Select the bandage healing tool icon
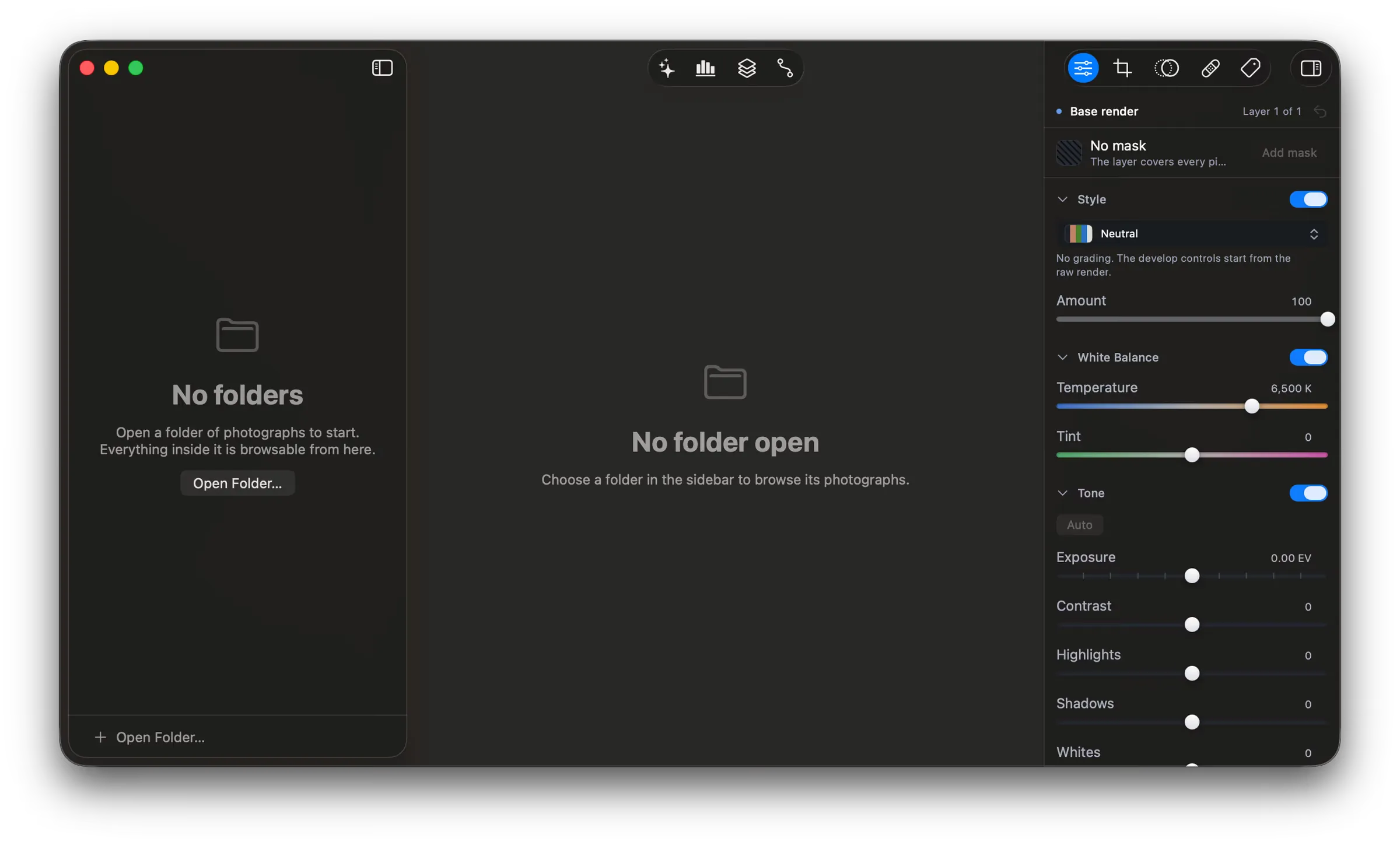 click(1210, 68)
